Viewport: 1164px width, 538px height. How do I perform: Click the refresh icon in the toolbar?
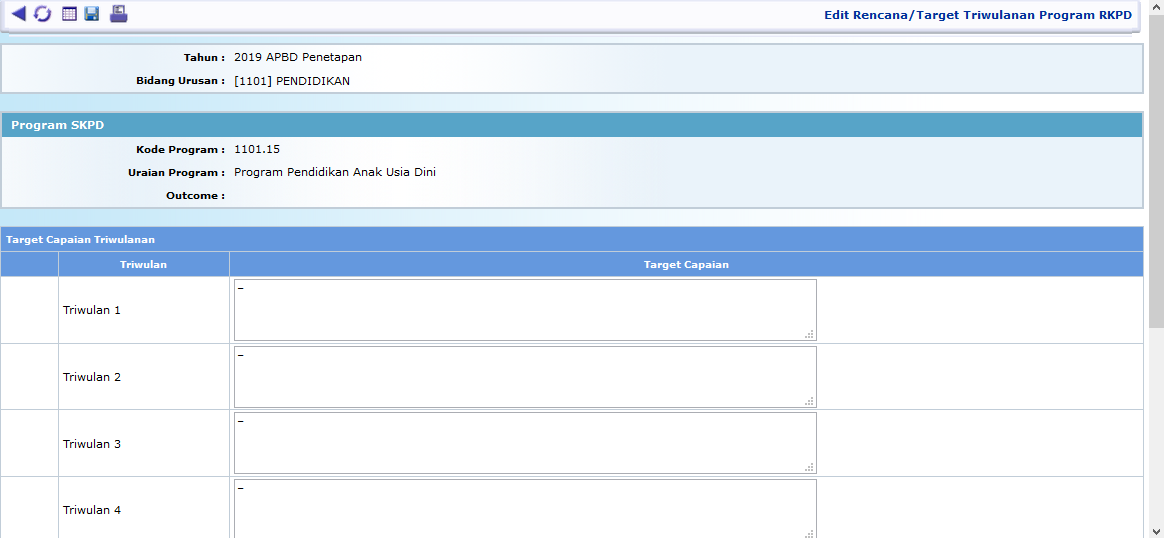42,14
